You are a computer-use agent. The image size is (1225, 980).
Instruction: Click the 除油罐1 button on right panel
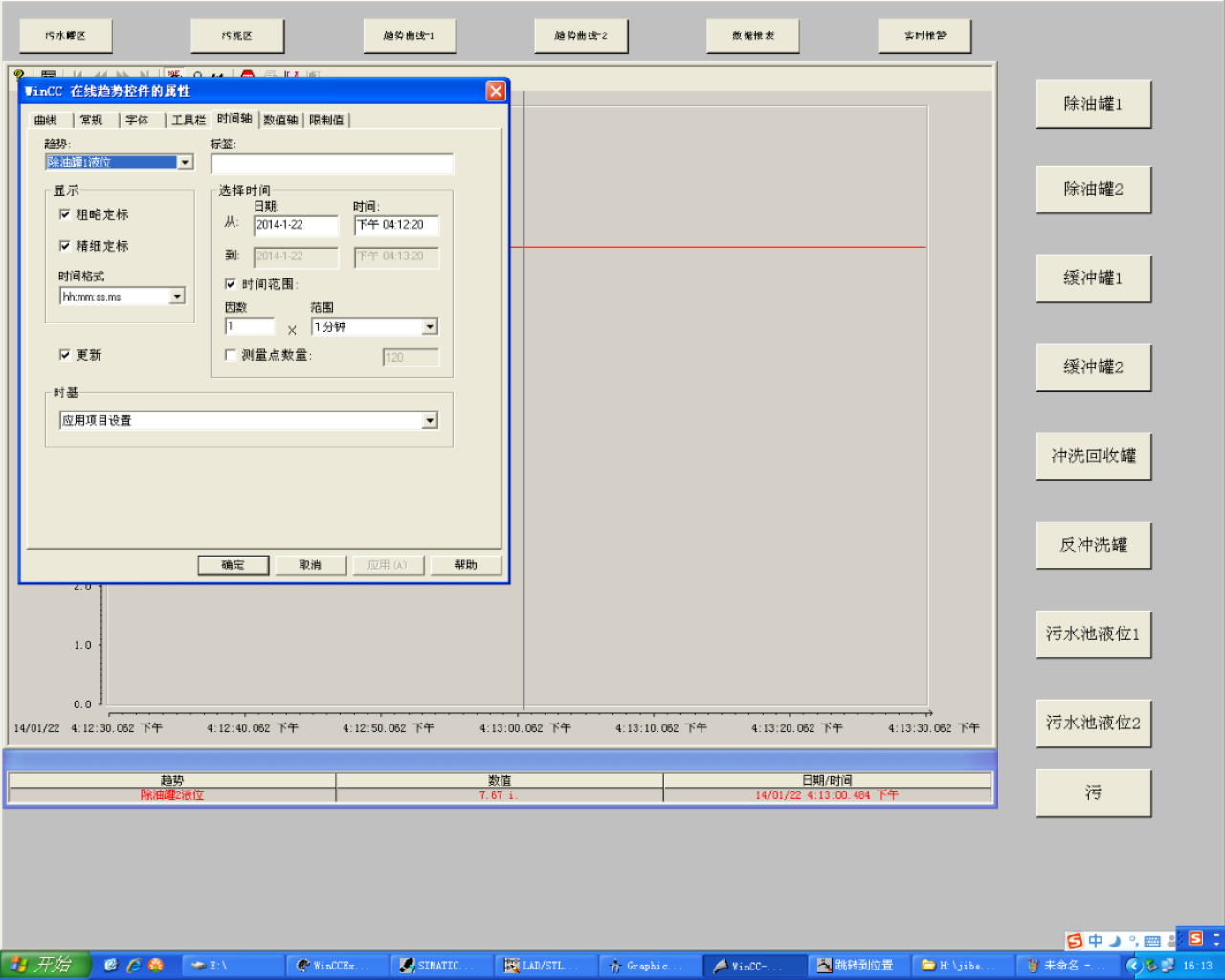1093,104
